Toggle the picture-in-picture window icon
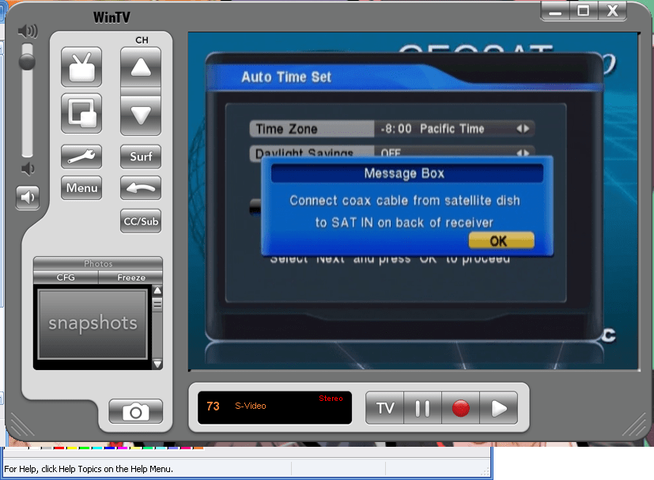 coord(81,113)
